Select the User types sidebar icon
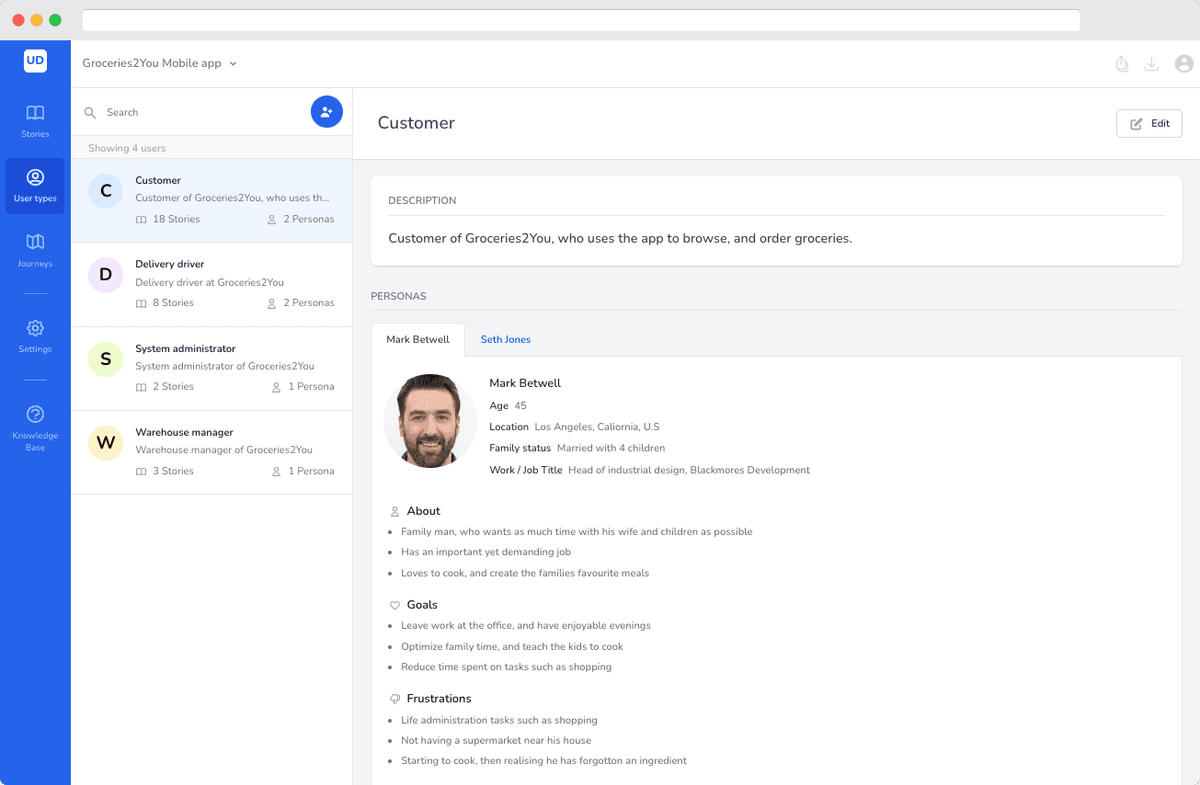This screenshot has width=1200, height=785. (x=35, y=185)
